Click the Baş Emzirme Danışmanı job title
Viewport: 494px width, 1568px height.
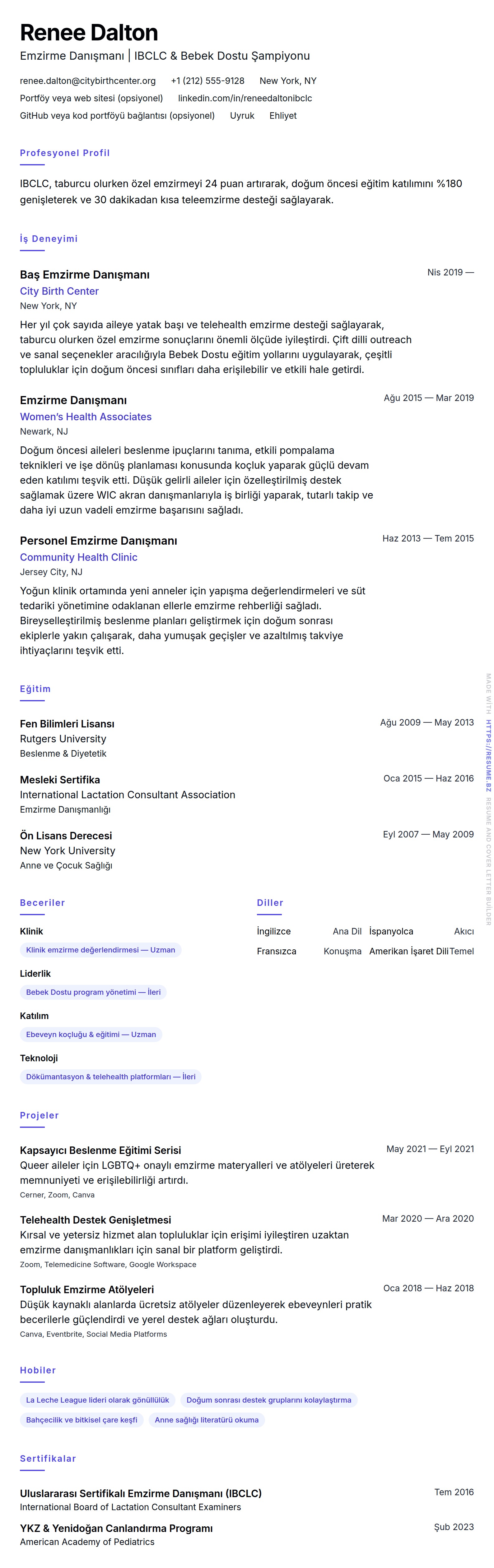[85, 274]
